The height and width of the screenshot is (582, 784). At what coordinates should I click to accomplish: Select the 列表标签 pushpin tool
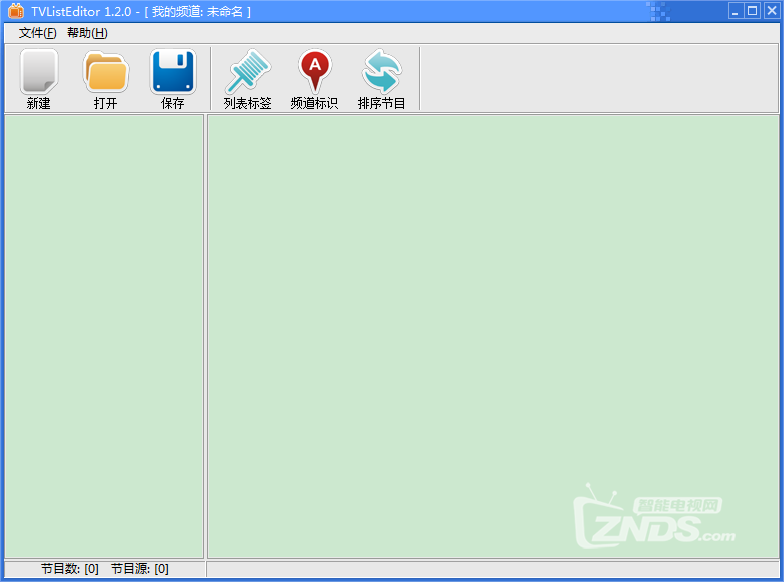coord(248,78)
